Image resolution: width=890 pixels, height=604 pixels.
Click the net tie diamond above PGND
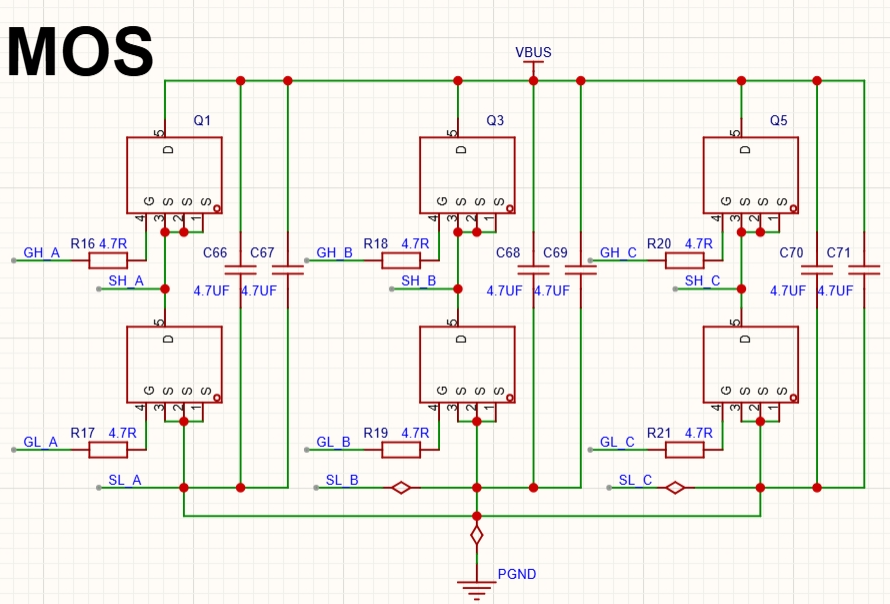pyautogui.click(x=477, y=534)
